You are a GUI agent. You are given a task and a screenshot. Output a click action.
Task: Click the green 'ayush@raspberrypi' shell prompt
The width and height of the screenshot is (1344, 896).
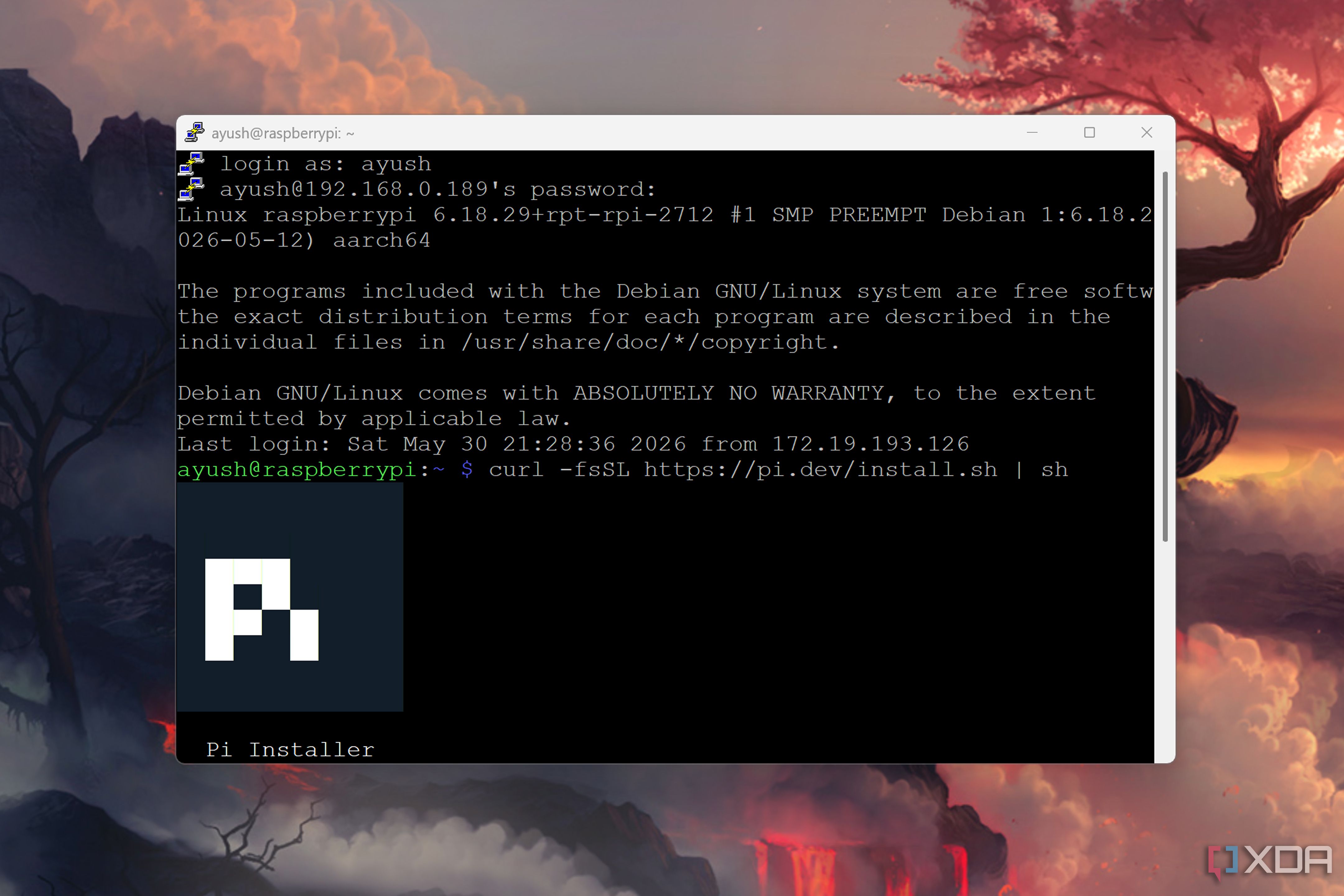(x=296, y=470)
